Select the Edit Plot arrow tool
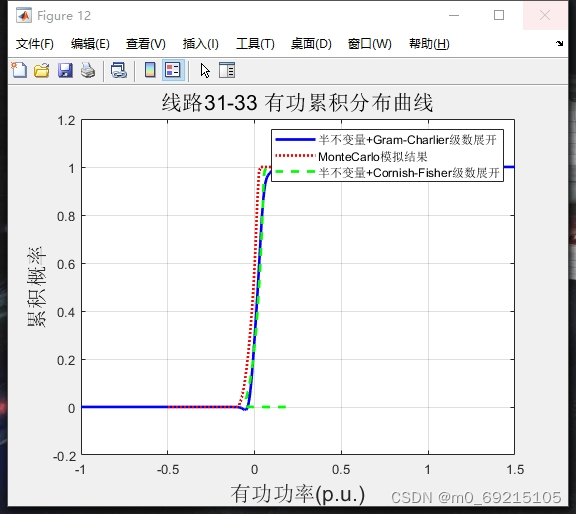 click(x=205, y=70)
